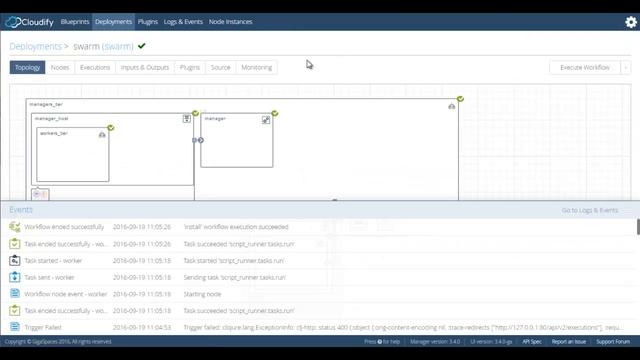Open Report an Issue link
The height and width of the screenshot is (360, 640).
click(x=569, y=342)
